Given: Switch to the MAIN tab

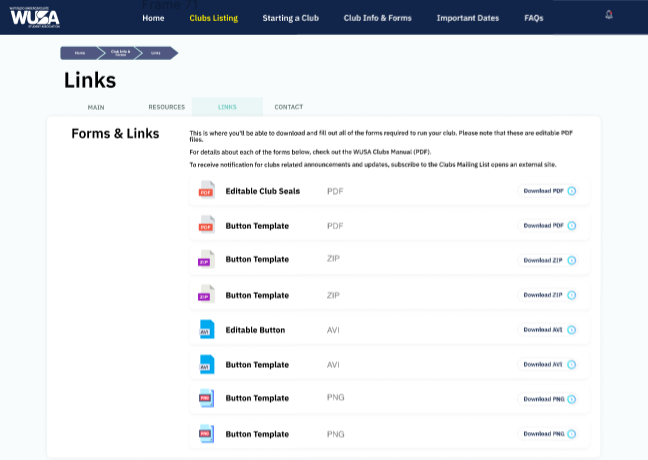Looking at the screenshot, I should tap(96, 107).
